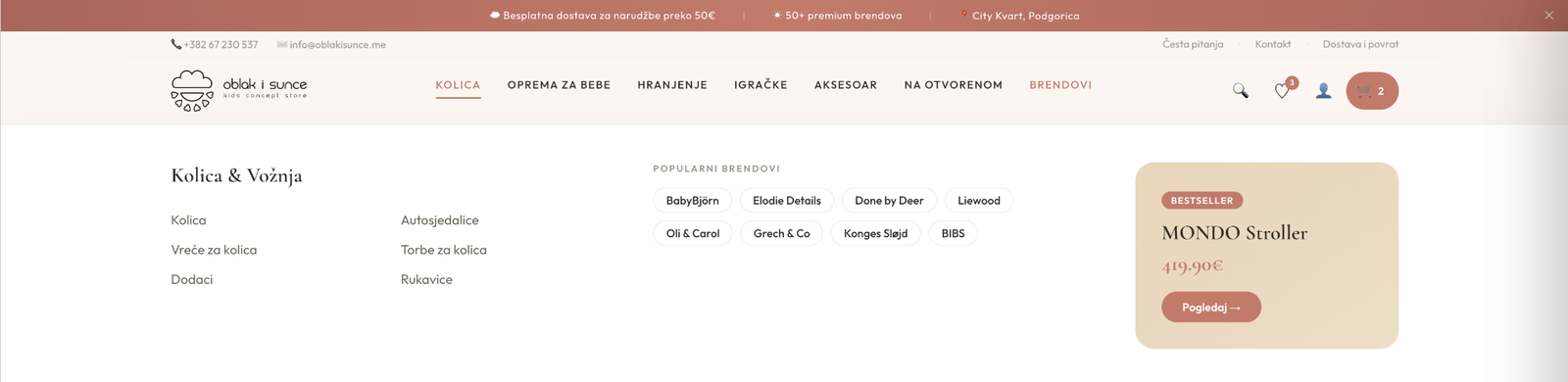1568x382 pixels.
Task: Click Kolica & Vožnja heading
Action: pos(236,175)
